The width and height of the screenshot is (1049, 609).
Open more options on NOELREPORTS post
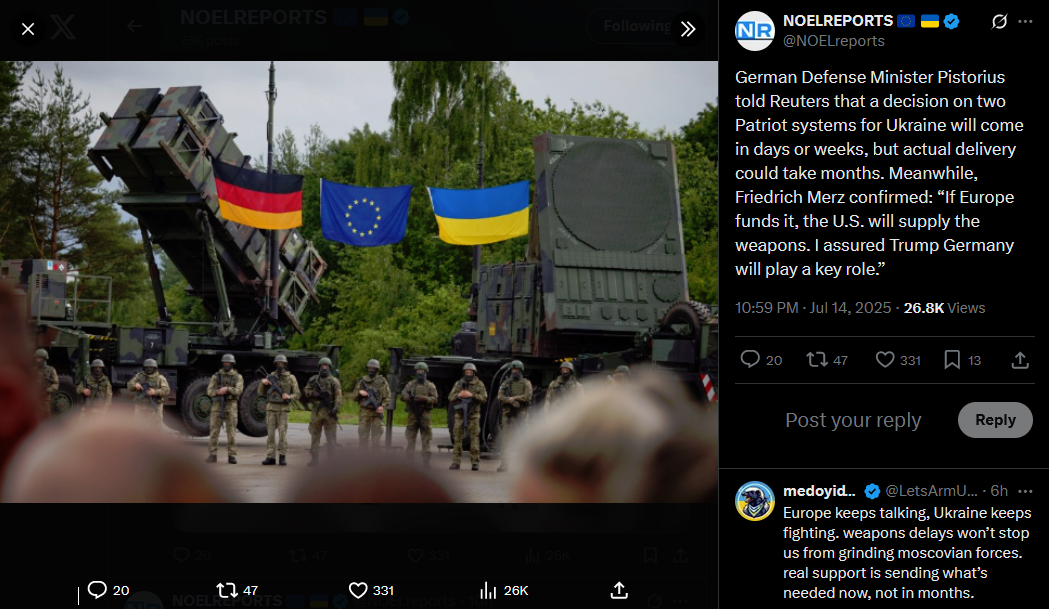pyautogui.click(x=1025, y=21)
